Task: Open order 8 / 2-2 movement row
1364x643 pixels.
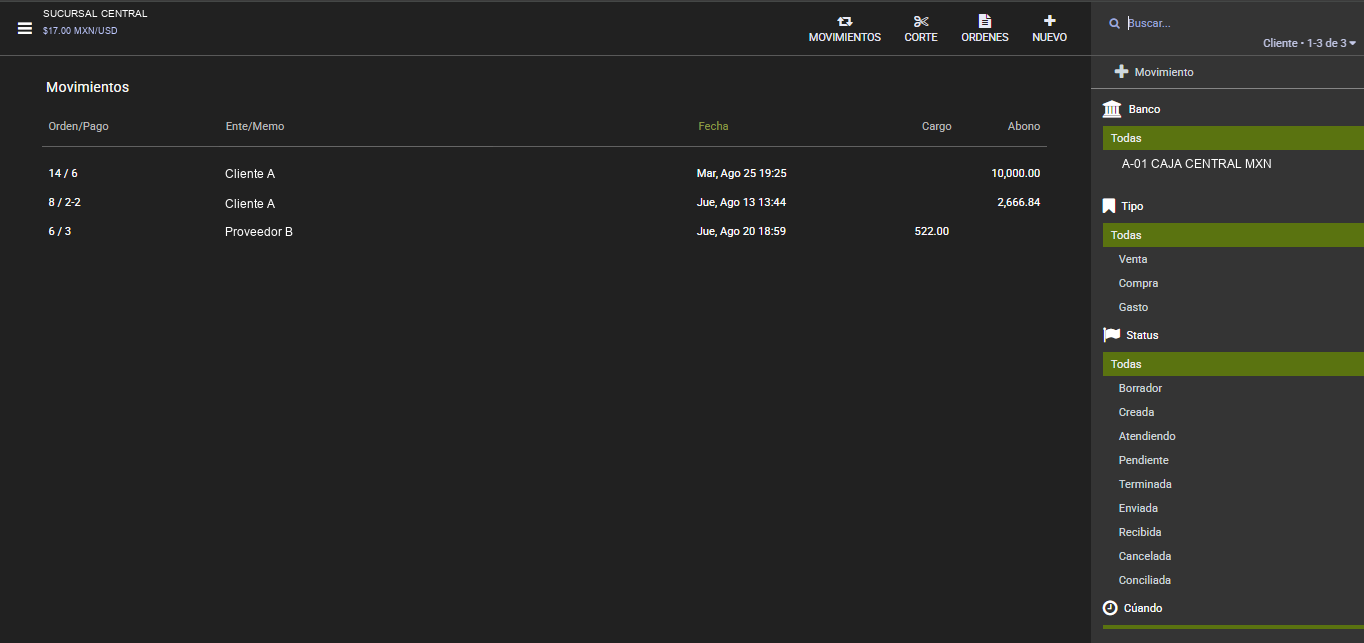Action: [544, 202]
